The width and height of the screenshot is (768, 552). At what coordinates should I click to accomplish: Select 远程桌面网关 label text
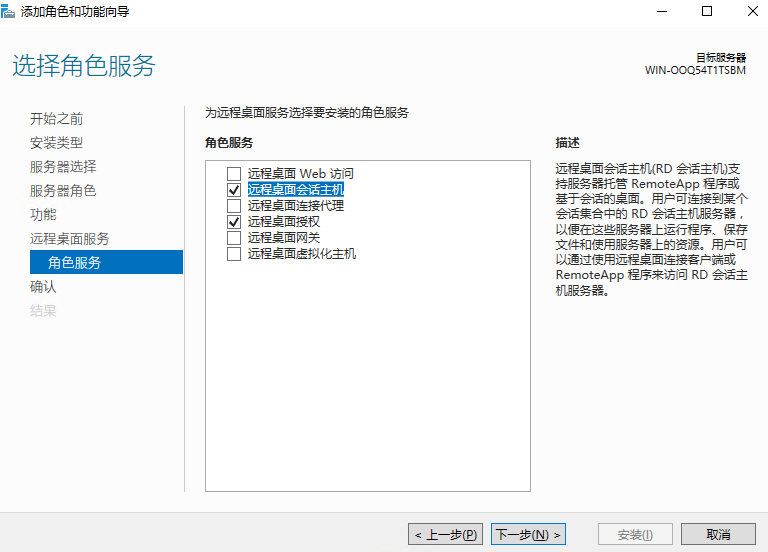[284, 238]
